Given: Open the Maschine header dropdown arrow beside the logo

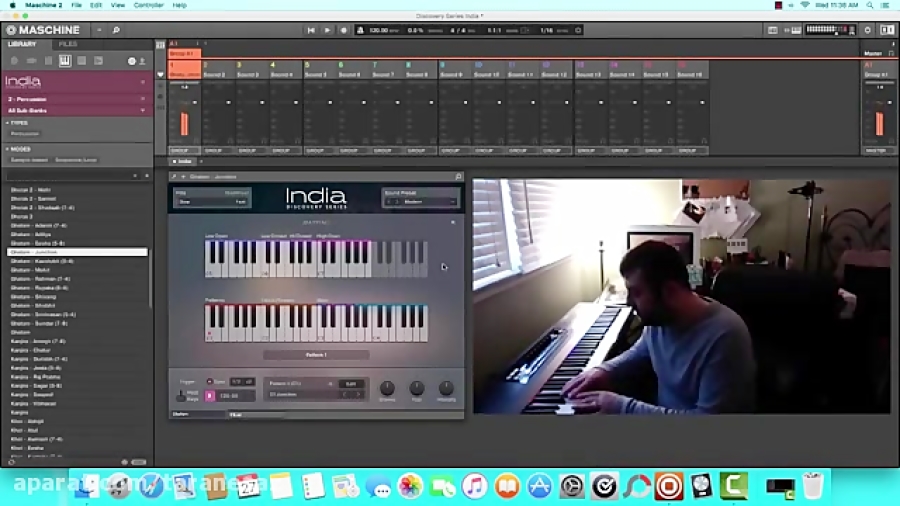Looking at the screenshot, I should pos(99,30).
